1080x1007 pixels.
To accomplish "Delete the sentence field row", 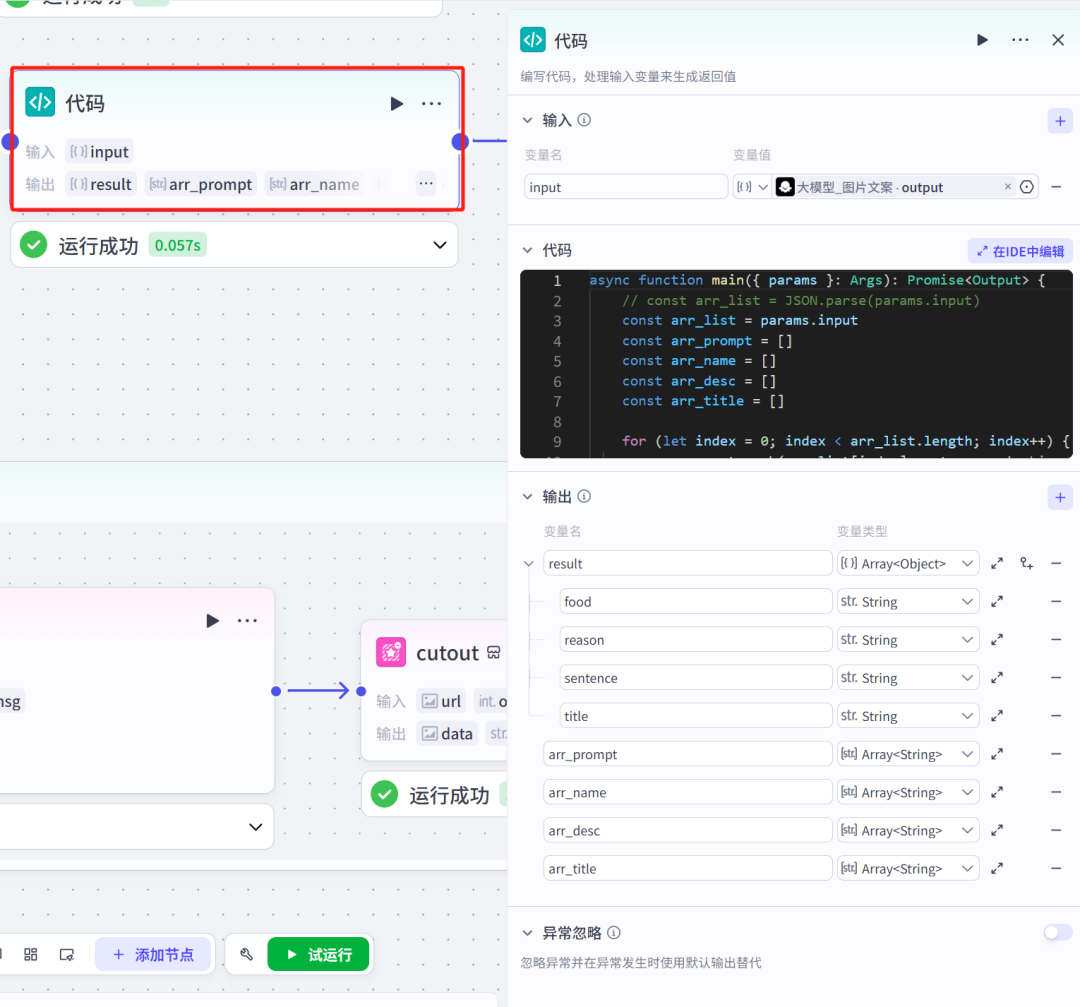I will point(1056,678).
